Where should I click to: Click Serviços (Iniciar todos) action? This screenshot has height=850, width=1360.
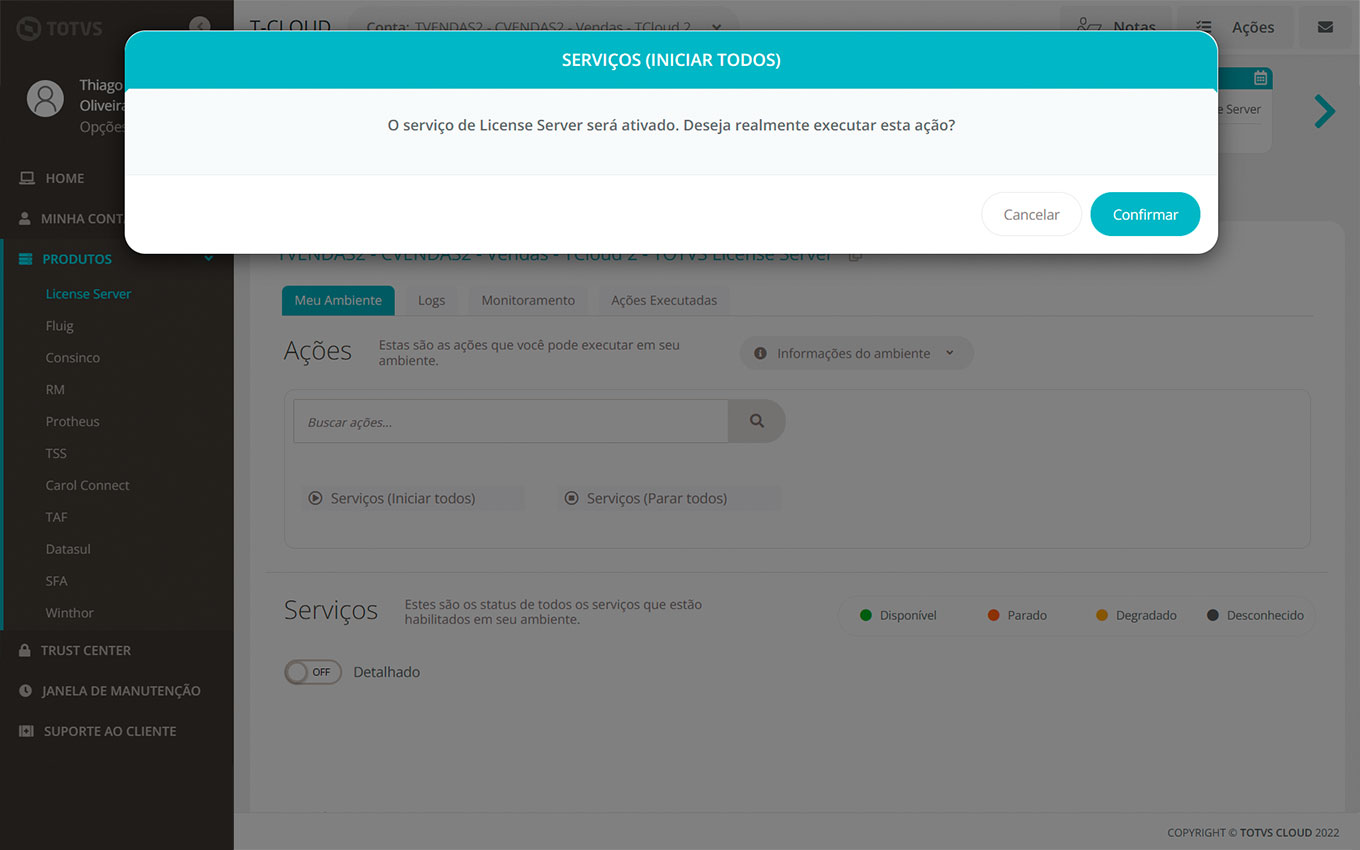[x=413, y=498]
